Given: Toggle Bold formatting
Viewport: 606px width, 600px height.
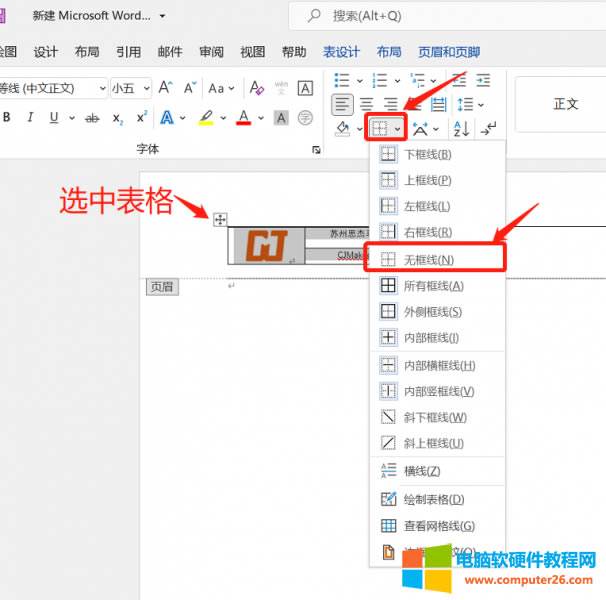Looking at the screenshot, I should (7, 118).
